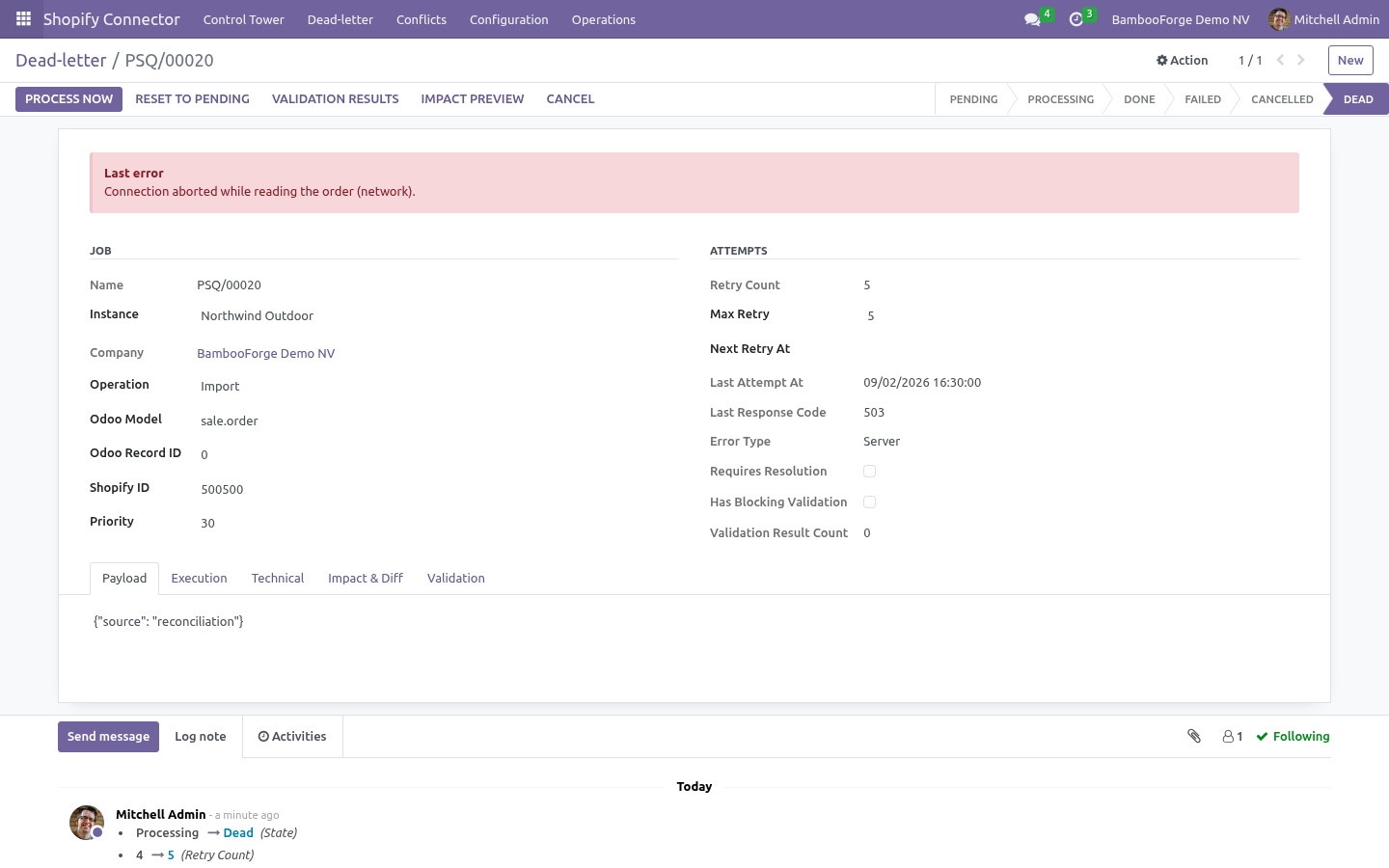Open company switcher BambooForge Demo NV

point(1181,19)
